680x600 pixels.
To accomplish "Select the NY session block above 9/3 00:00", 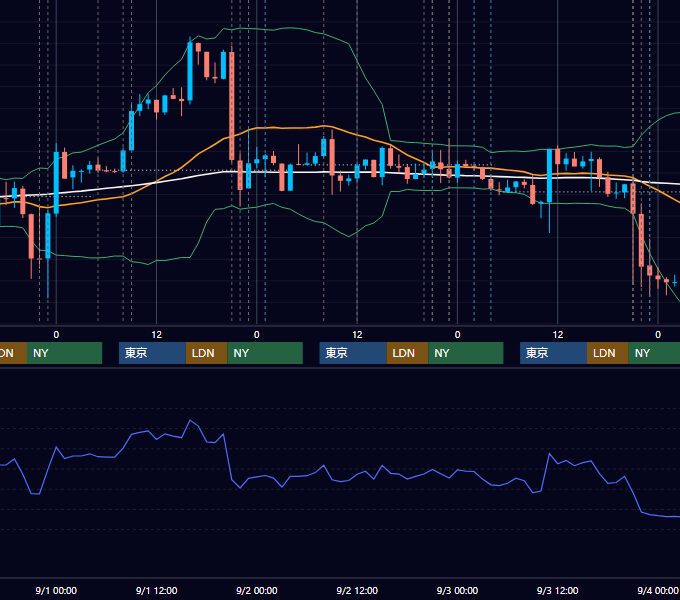I will pyautogui.click(x=466, y=353).
